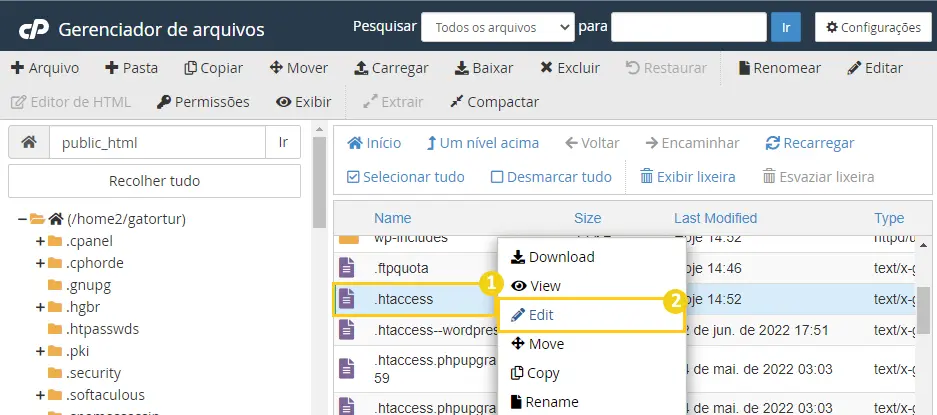This screenshot has width=937, height=415.
Task: Click the .ftpquota file icon
Action: [347, 267]
